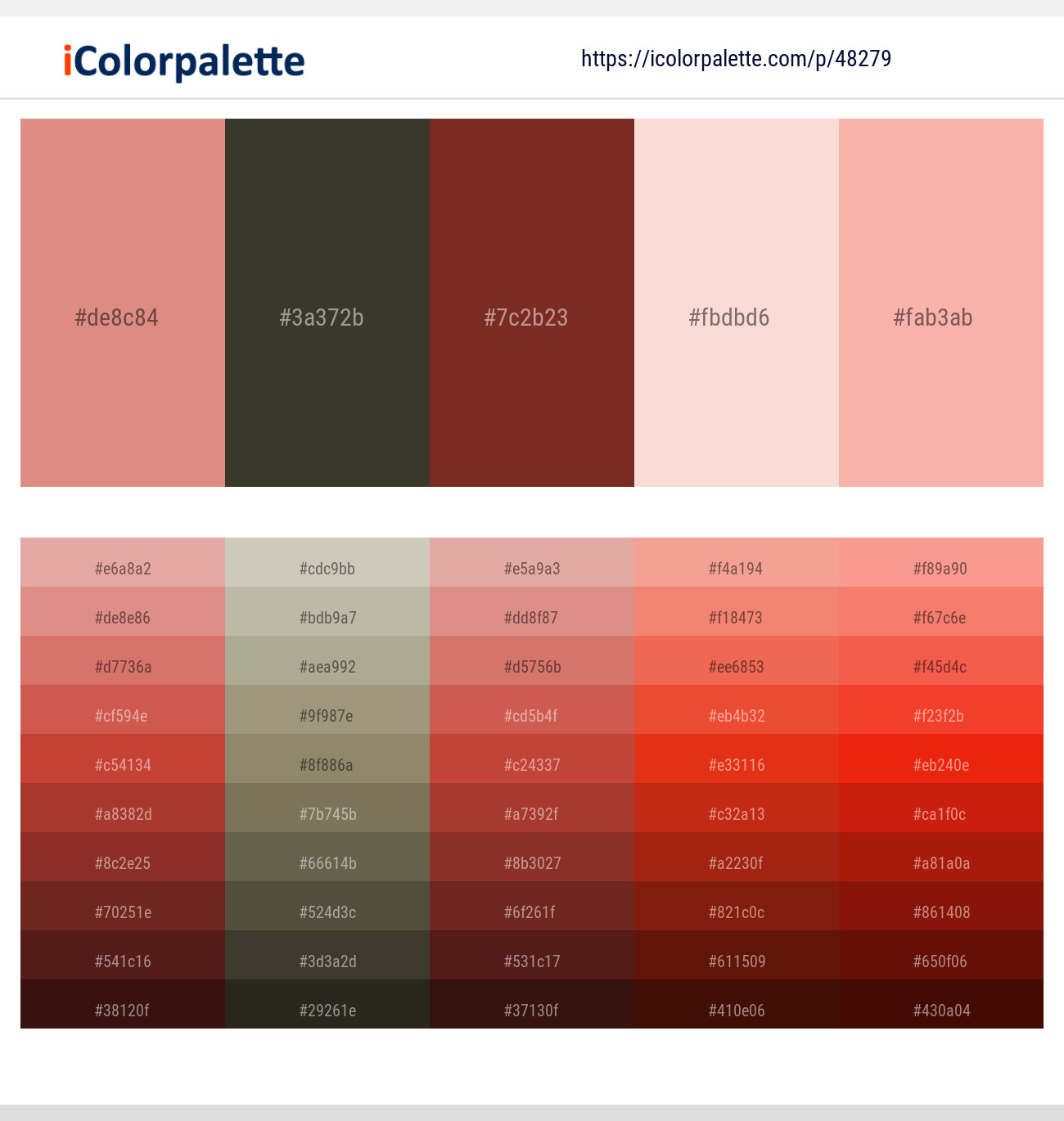Screen dimensions: 1064x1121
Task: Click the #cdc9bb shade cell
Action: point(327,569)
